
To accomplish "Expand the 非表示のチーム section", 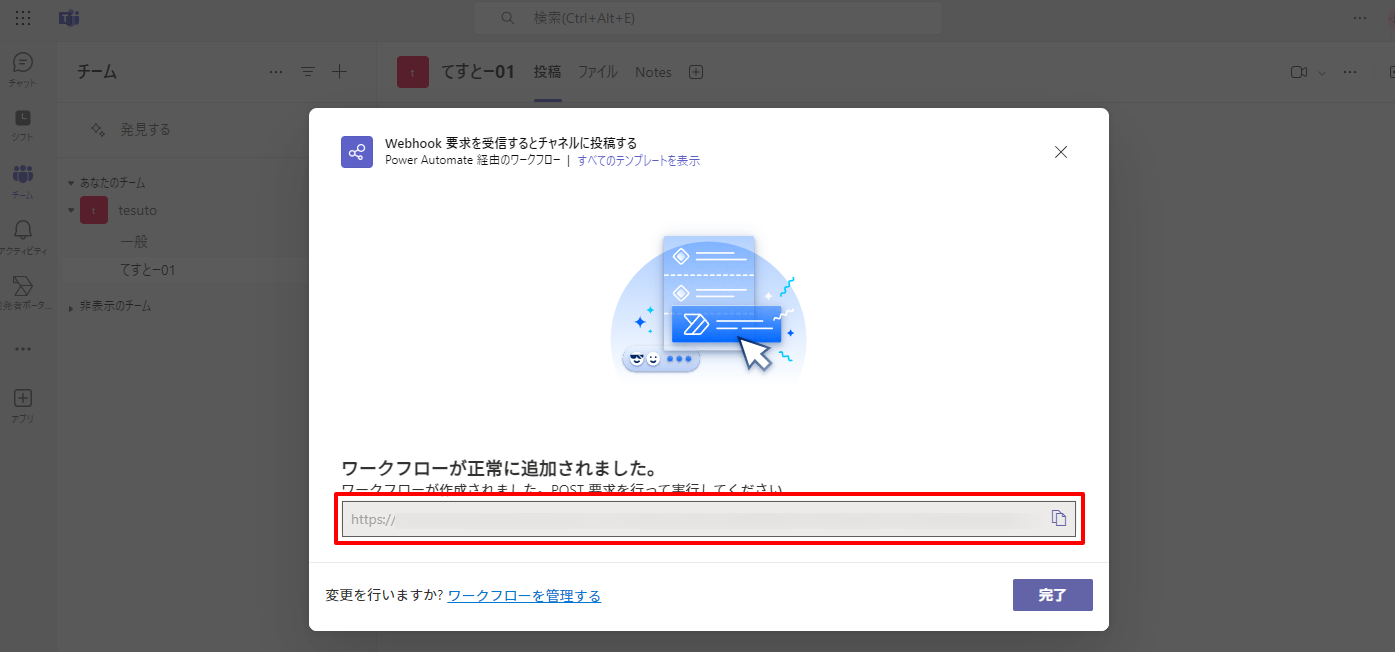I will (x=71, y=307).
